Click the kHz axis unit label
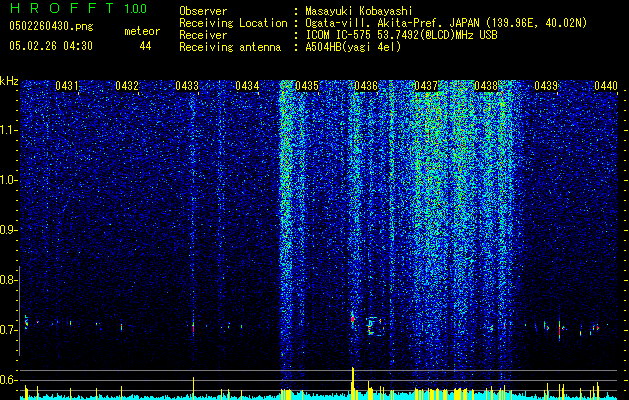The width and height of the screenshot is (629, 400). tap(9, 81)
